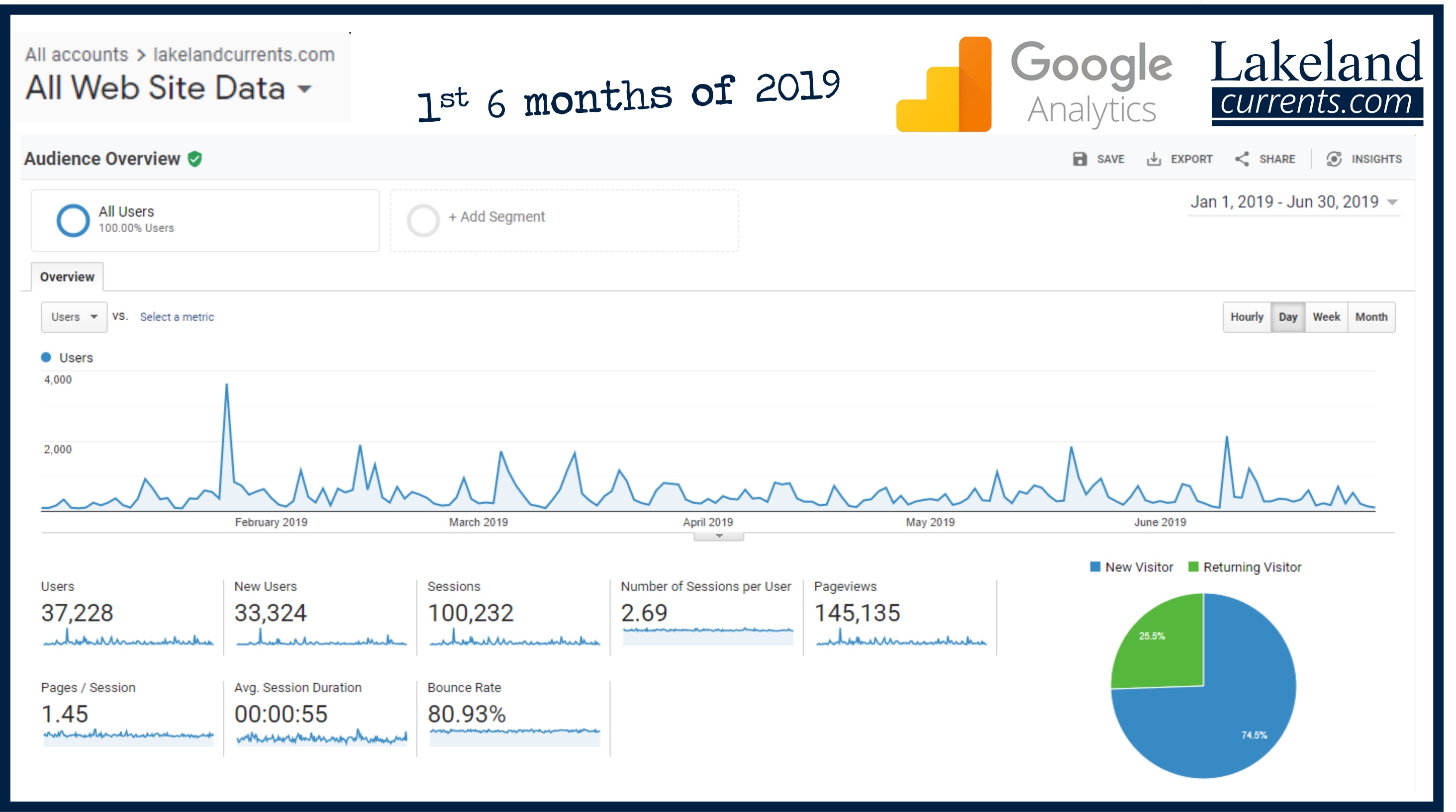This screenshot has width=1456, height=812.
Task: Switch chart granularity to Month
Action: pos(1371,317)
